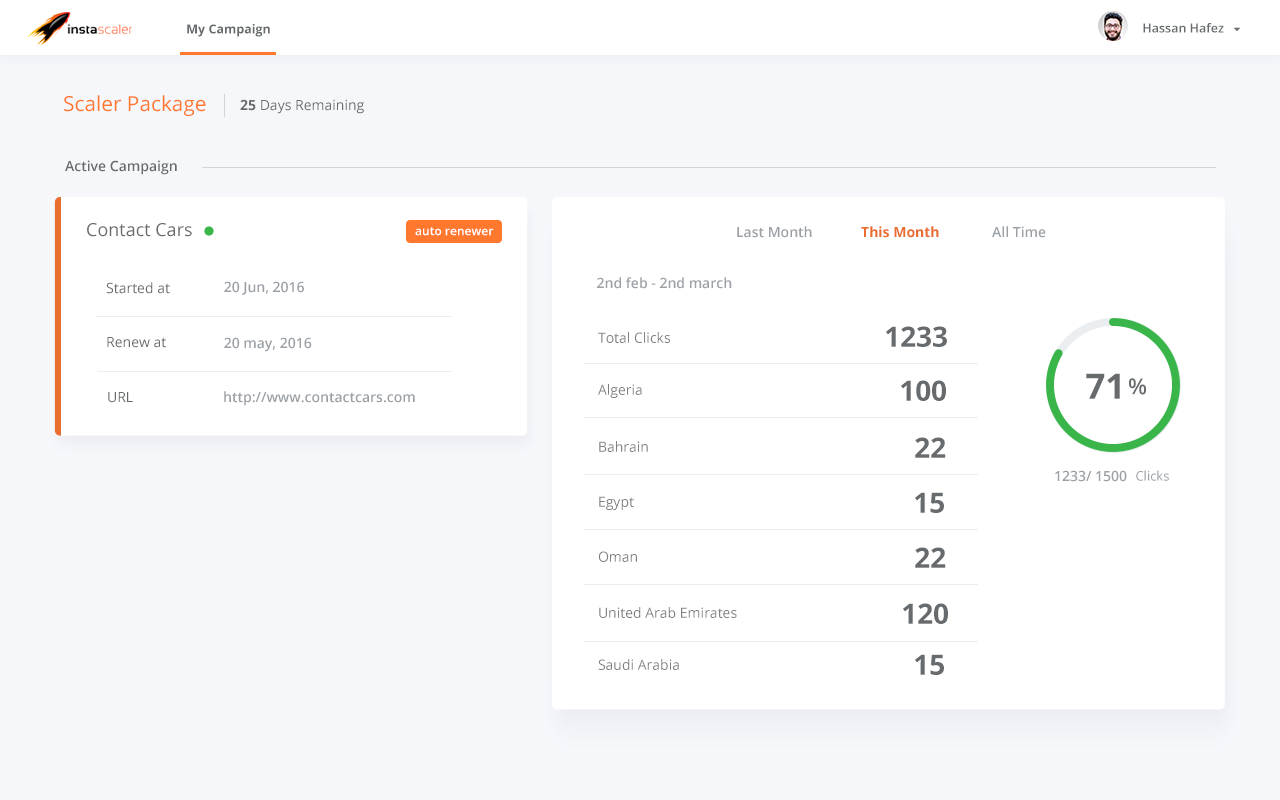
Task: Click Algeria's 100 clicks value
Action: (923, 391)
